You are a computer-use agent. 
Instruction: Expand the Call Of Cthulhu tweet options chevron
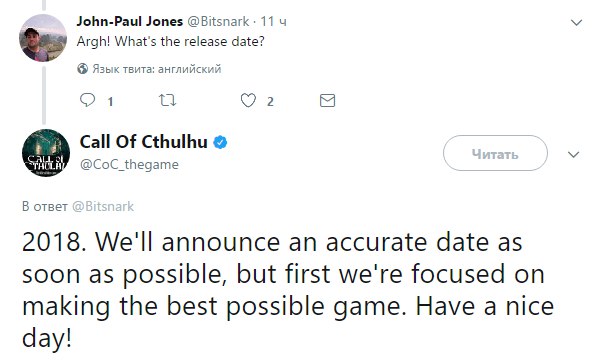point(573,154)
